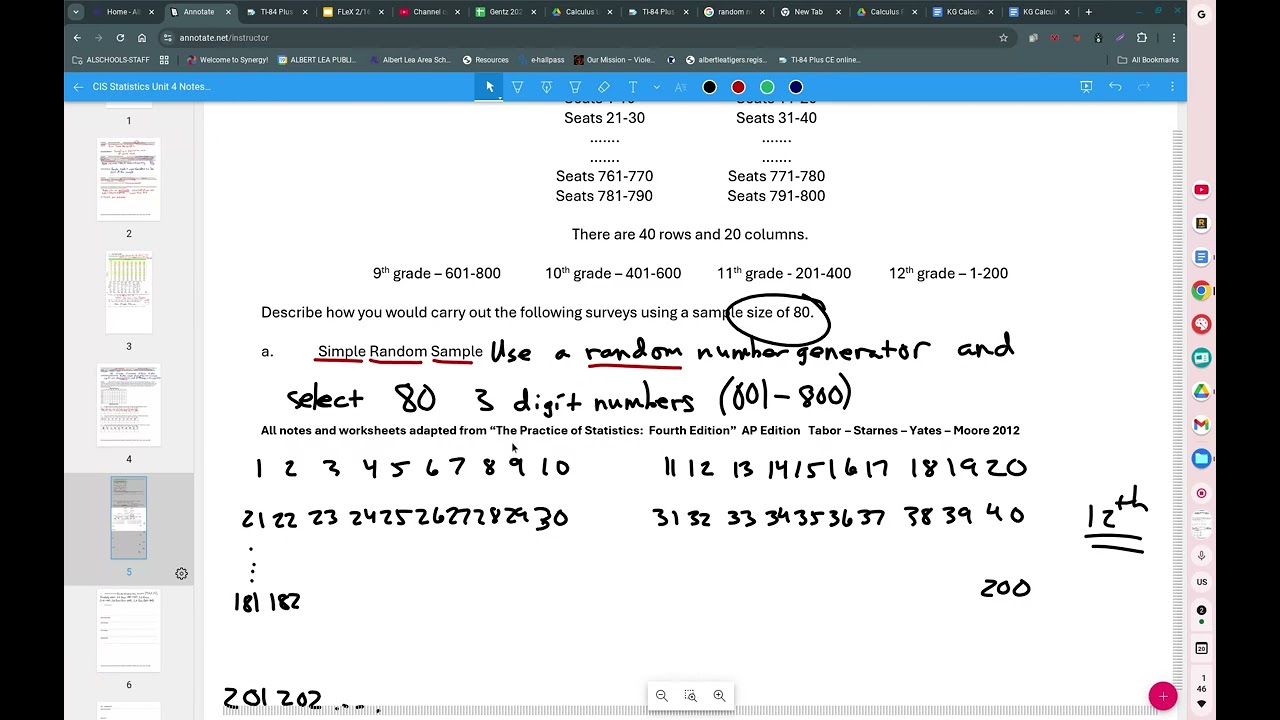Open page 2 thumbnail
1280x720 pixels.
click(x=128, y=180)
